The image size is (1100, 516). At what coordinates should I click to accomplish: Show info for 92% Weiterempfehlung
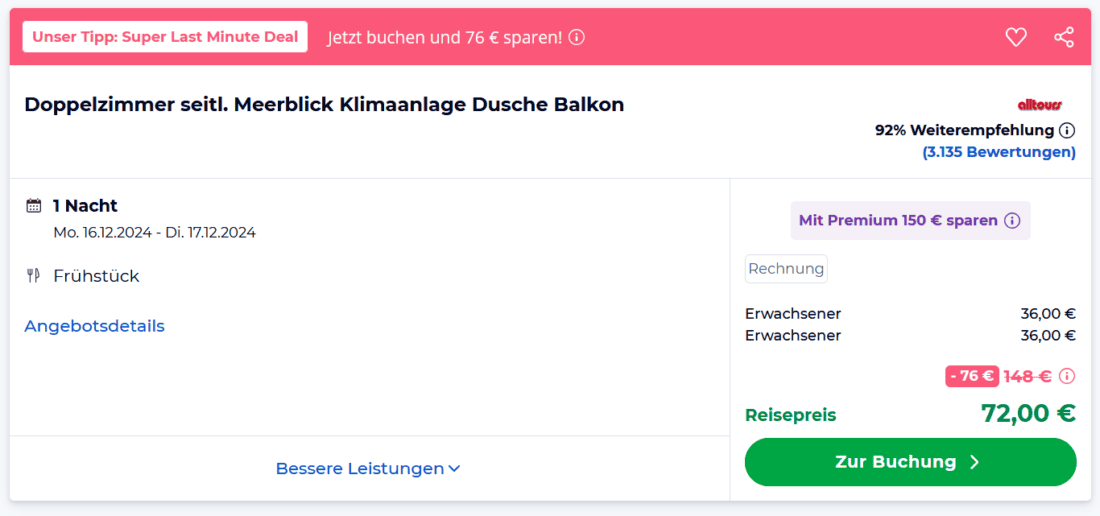coord(1067,130)
